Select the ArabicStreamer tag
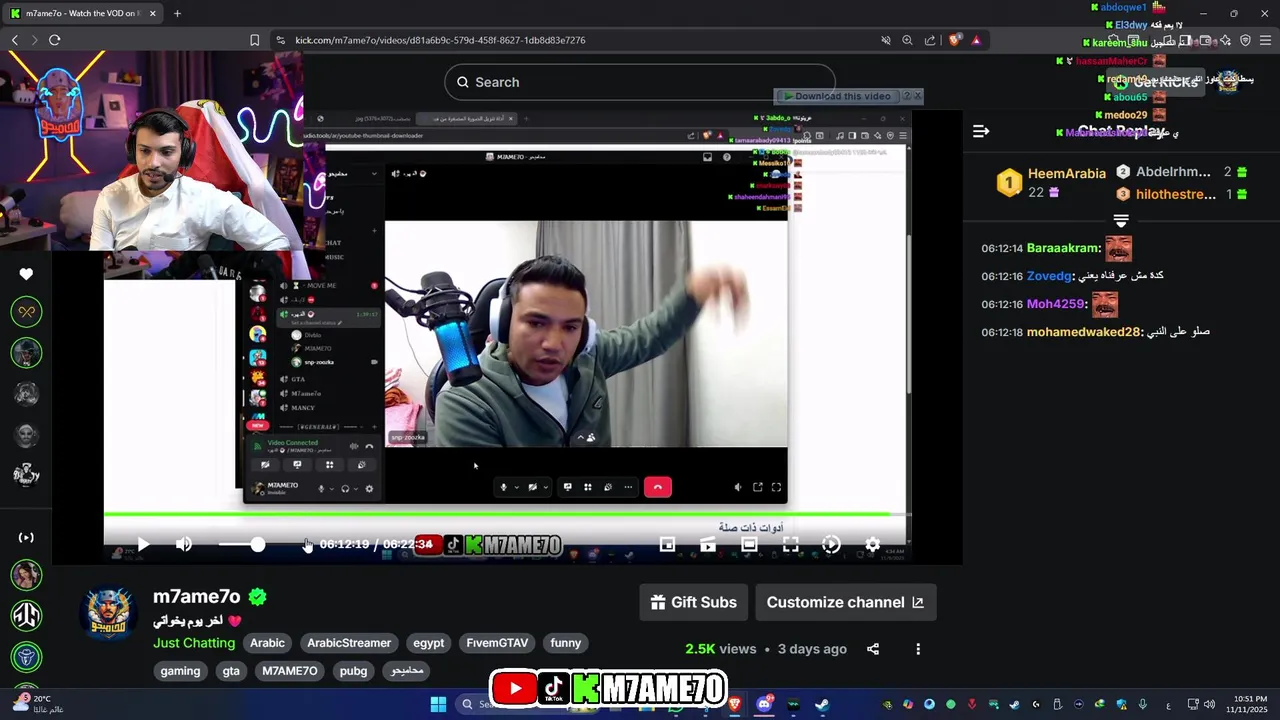Viewport: 1280px width, 720px height. pyautogui.click(x=349, y=643)
